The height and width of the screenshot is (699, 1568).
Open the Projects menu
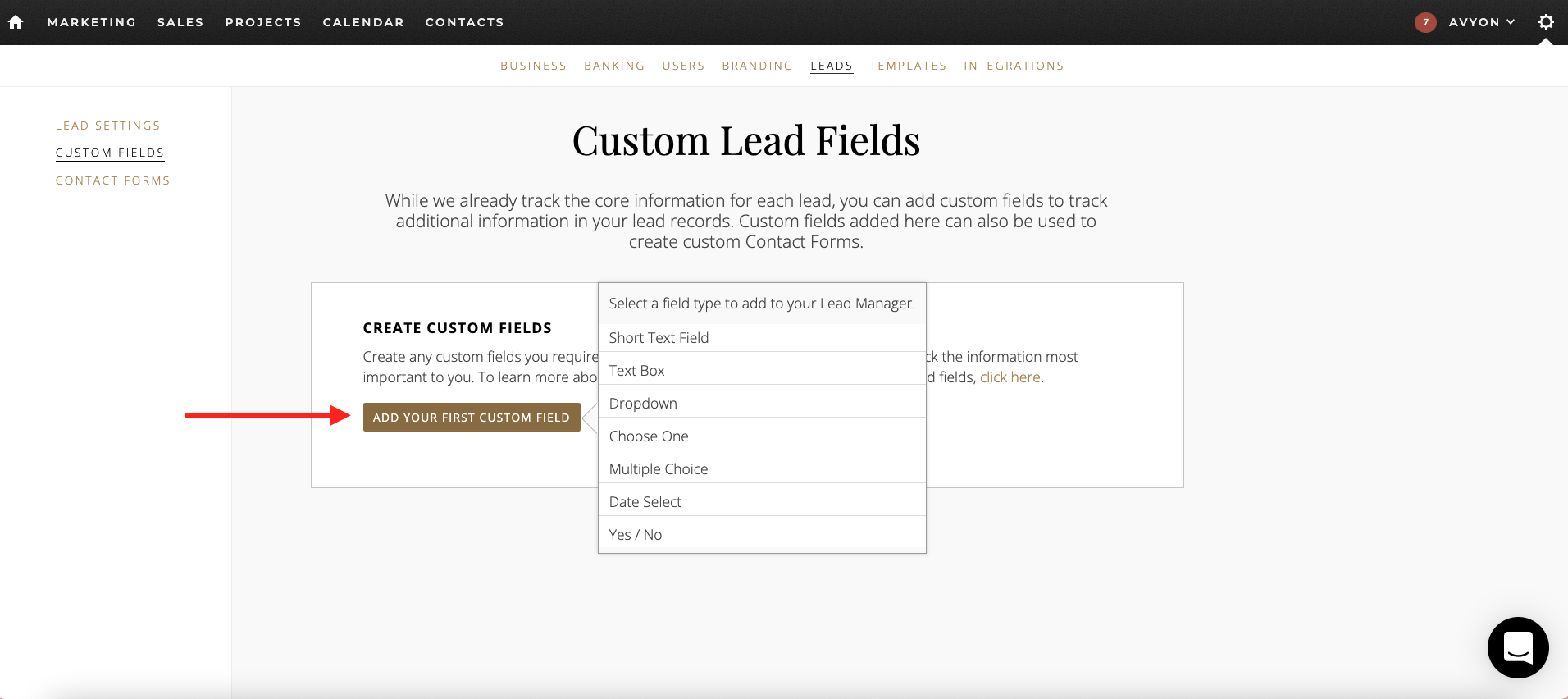tap(263, 22)
